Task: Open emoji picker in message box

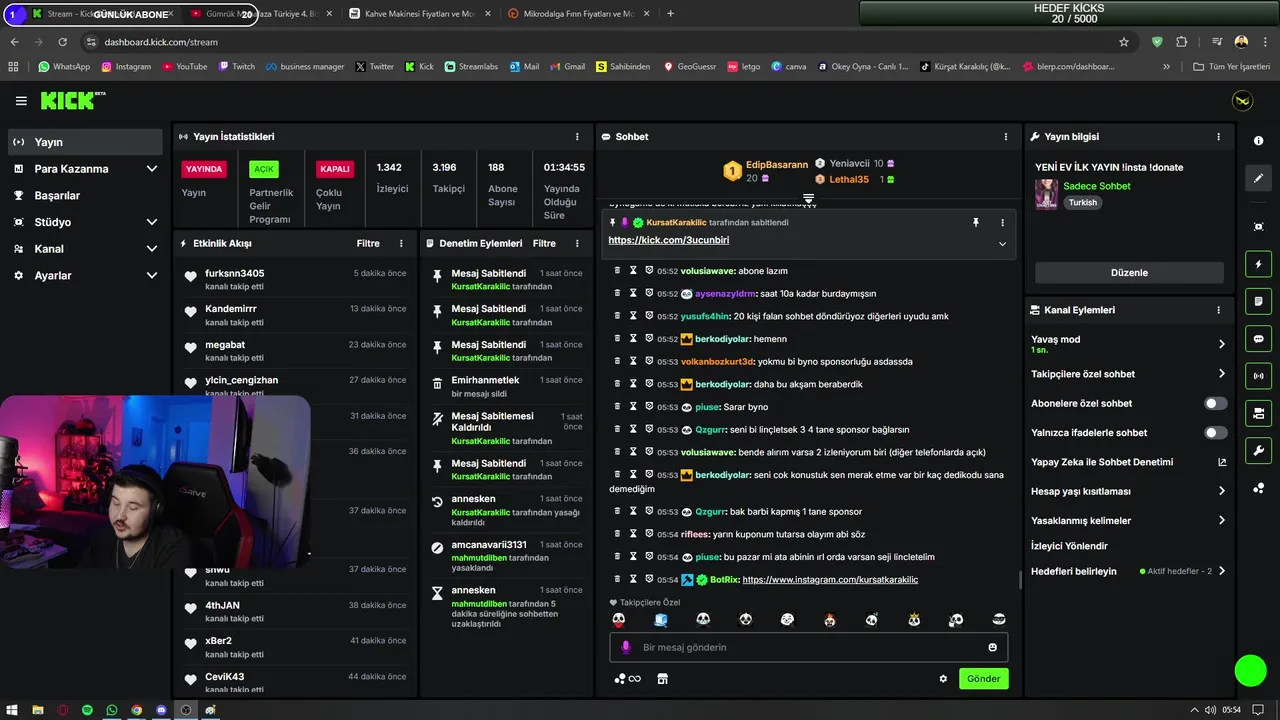Action: click(x=992, y=647)
